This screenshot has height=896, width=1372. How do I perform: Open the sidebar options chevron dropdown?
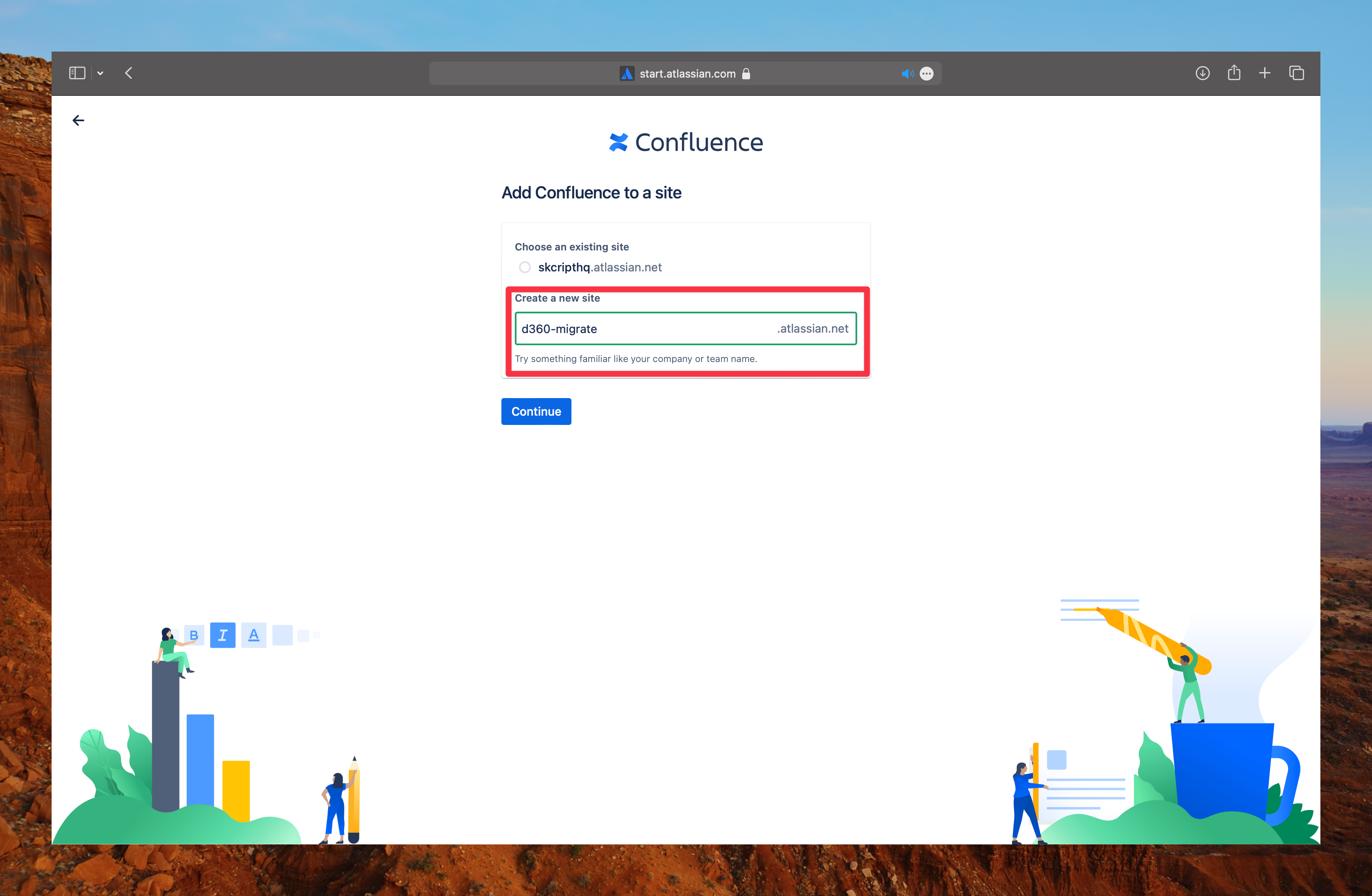click(x=100, y=73)
